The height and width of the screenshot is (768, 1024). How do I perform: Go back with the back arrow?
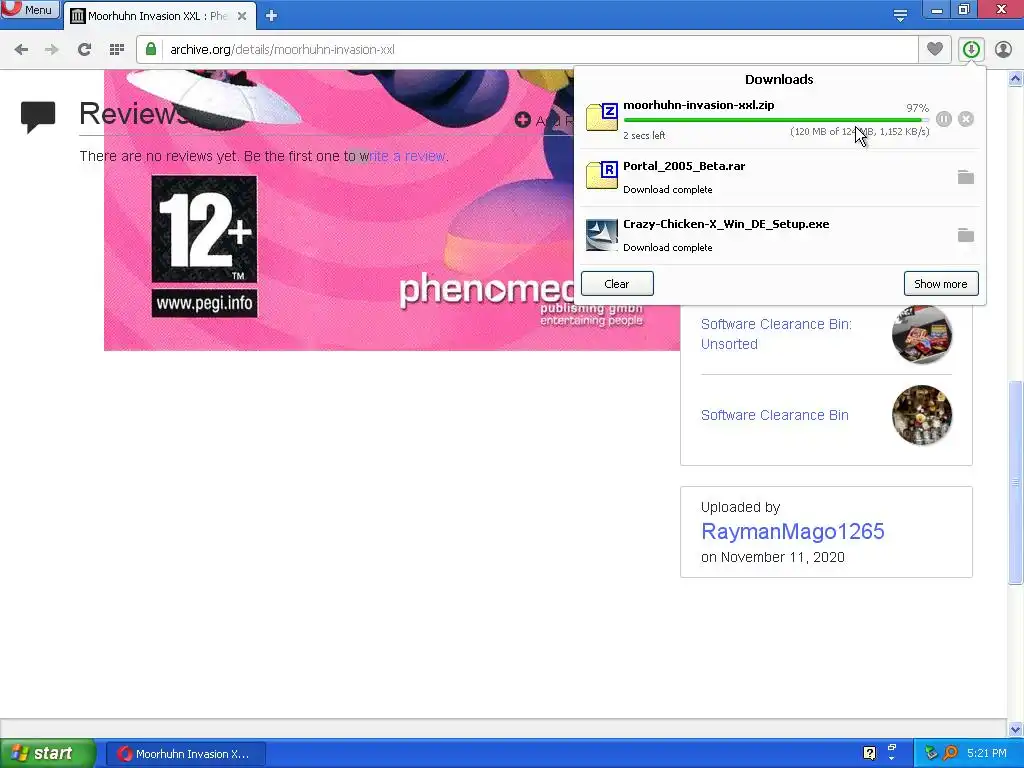[x=21, y=50]
